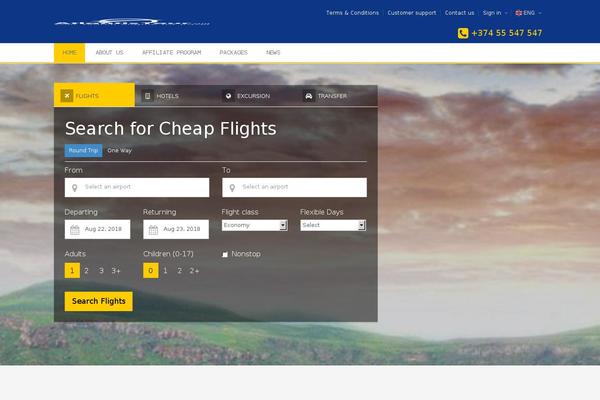This screenshot has width=600, height=400.
Task: Click the yellow phone icon
Action: click(463, 33)
